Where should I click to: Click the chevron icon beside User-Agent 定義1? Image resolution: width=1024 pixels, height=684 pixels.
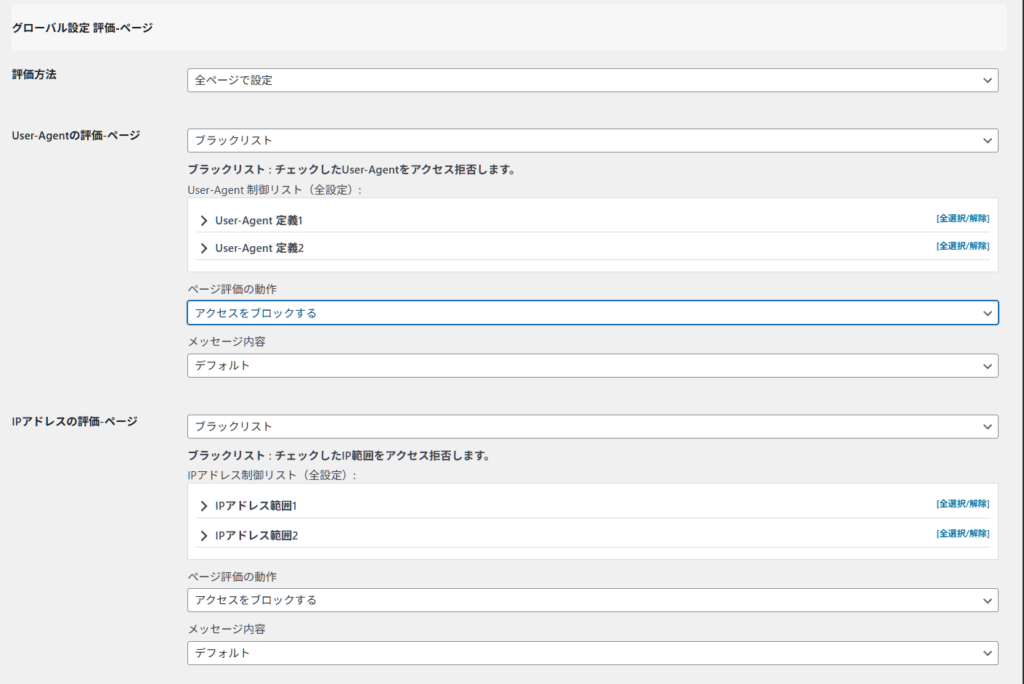click(204, 220)
